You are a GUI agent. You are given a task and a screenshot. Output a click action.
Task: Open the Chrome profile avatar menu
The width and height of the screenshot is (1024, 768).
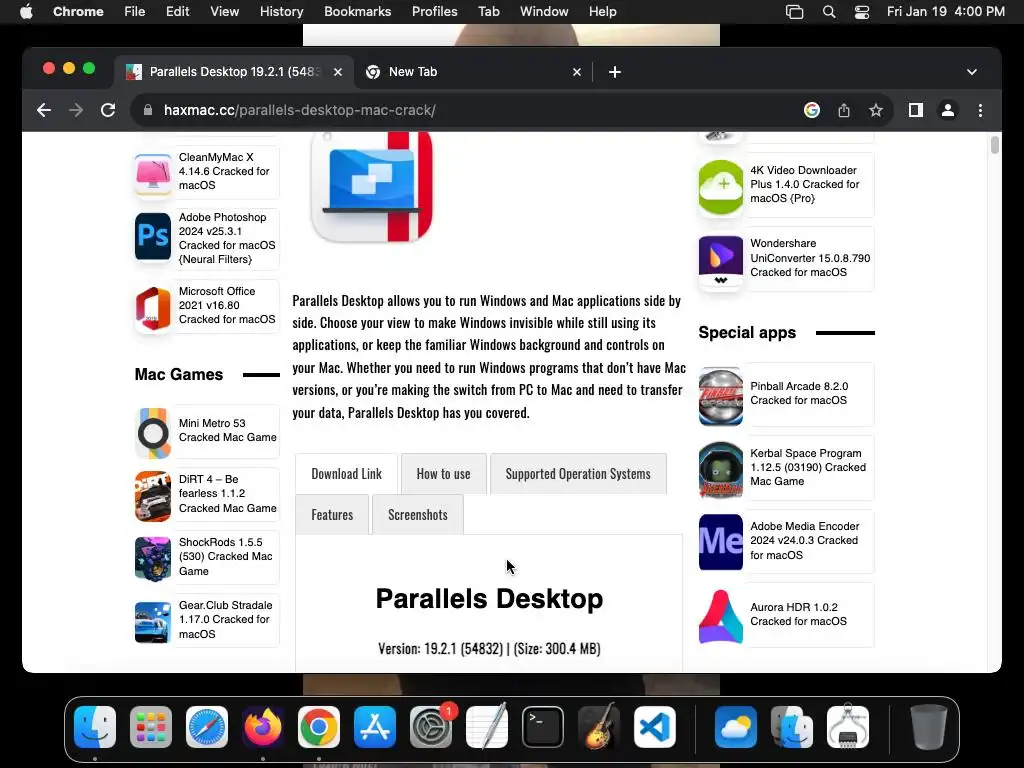[948, 110]
